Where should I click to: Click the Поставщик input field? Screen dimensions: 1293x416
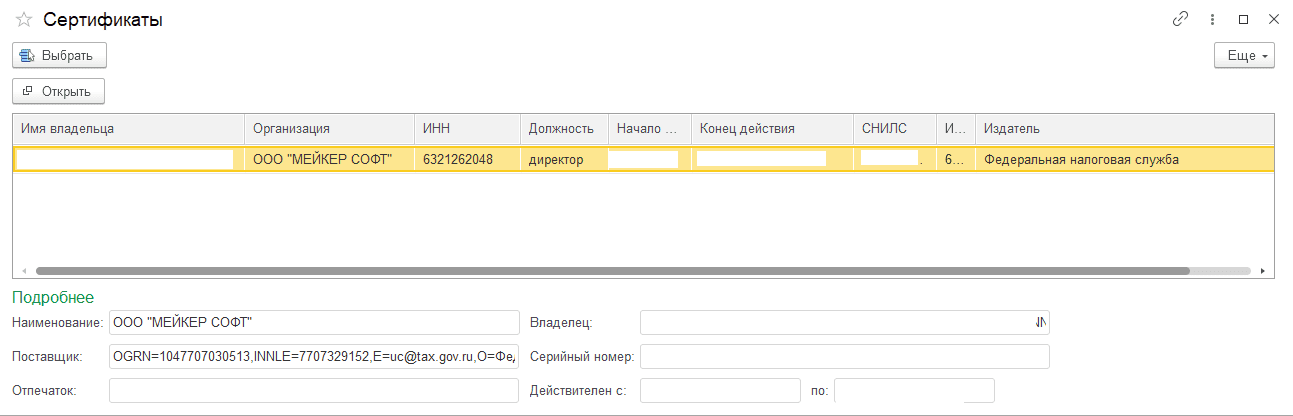[x=314, y=356]
